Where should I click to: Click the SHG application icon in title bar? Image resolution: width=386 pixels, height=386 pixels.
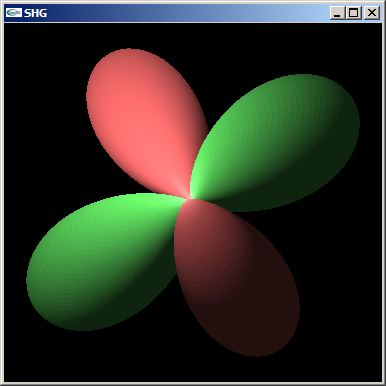pyautogui.click(x=14, y=13)
